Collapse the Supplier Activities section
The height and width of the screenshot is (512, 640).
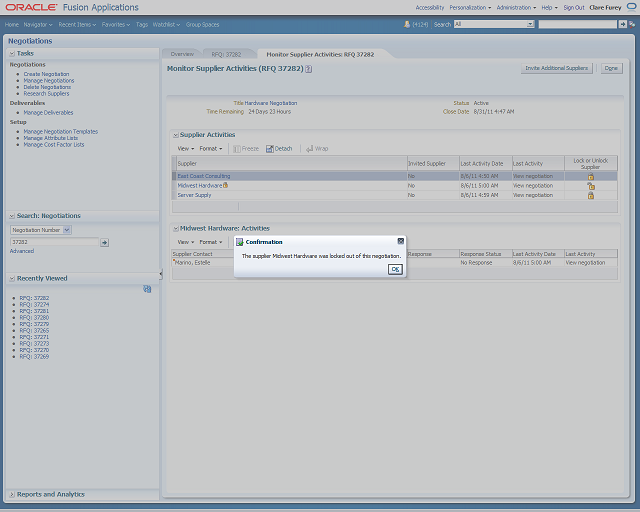tap(176, 135)
